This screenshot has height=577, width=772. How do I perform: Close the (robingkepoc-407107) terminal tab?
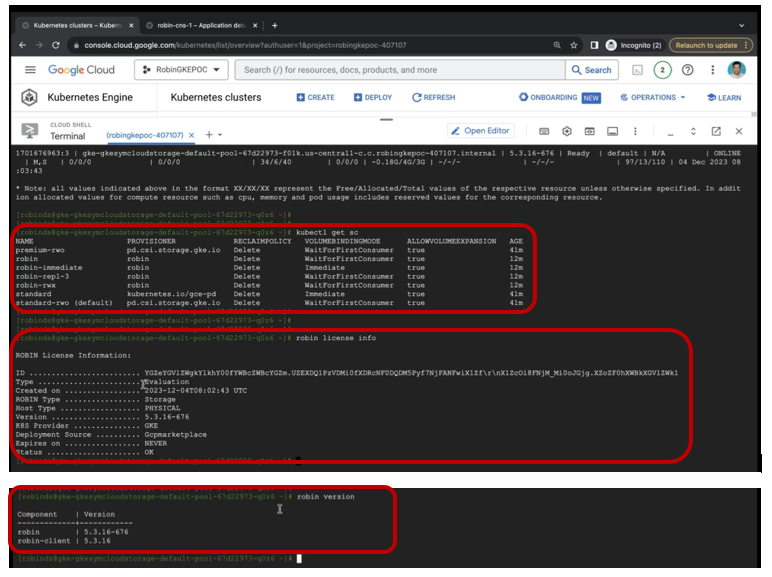192,135
